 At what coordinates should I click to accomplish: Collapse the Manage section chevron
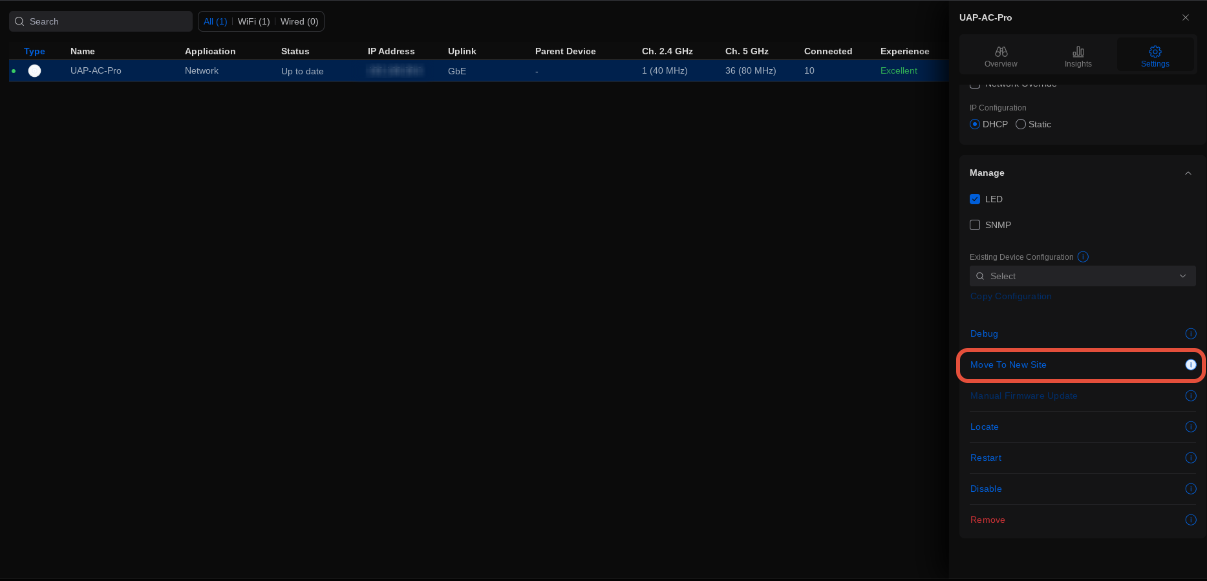point(1188,173)
